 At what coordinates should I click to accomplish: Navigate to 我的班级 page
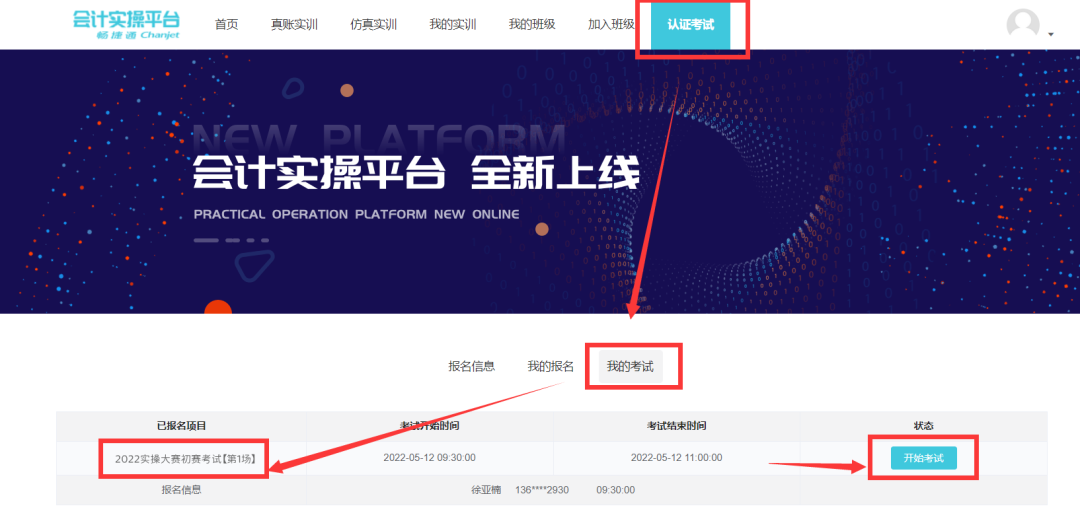(x=531, y=24)
